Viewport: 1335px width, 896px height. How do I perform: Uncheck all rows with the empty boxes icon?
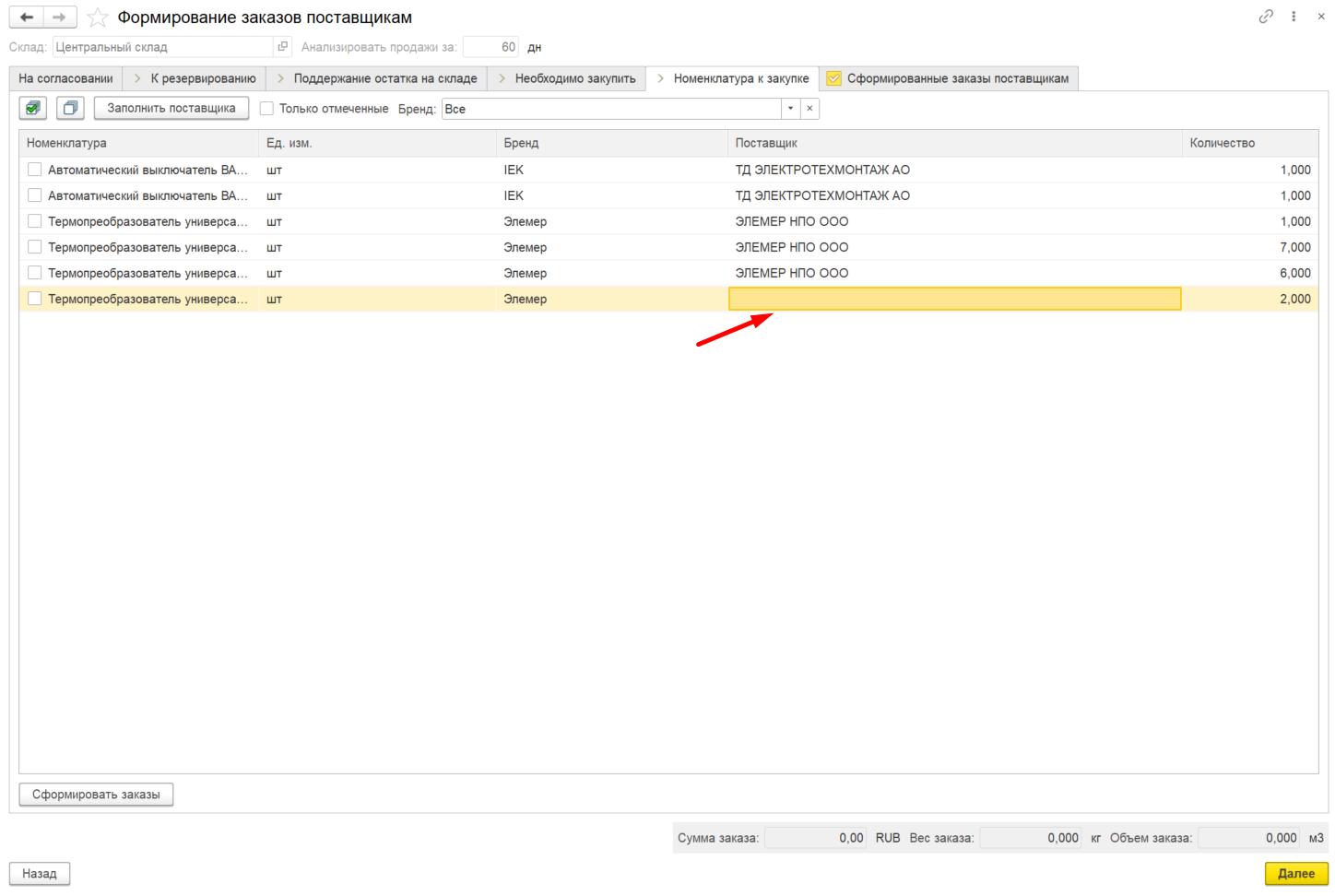pos(70,109)
